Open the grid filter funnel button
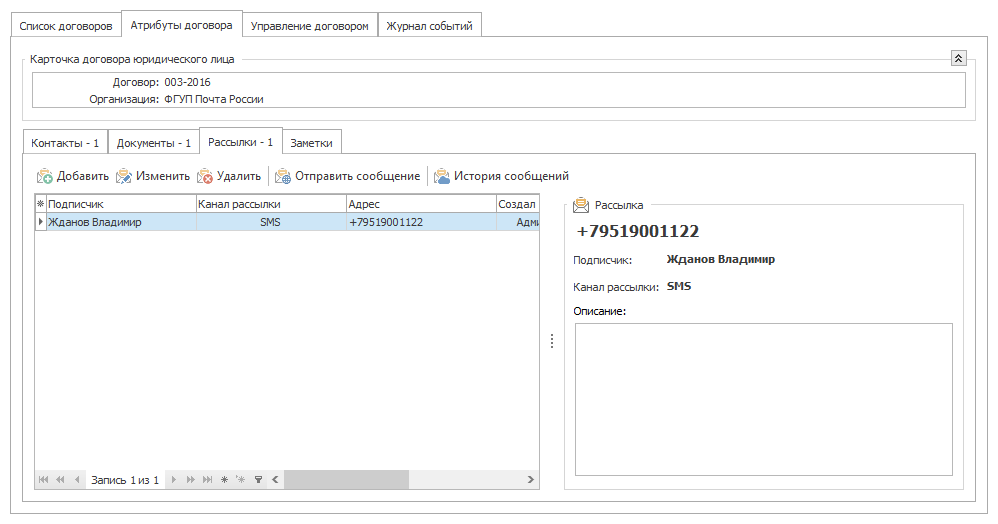Viewport: 998px width, 524px height. 258,479
